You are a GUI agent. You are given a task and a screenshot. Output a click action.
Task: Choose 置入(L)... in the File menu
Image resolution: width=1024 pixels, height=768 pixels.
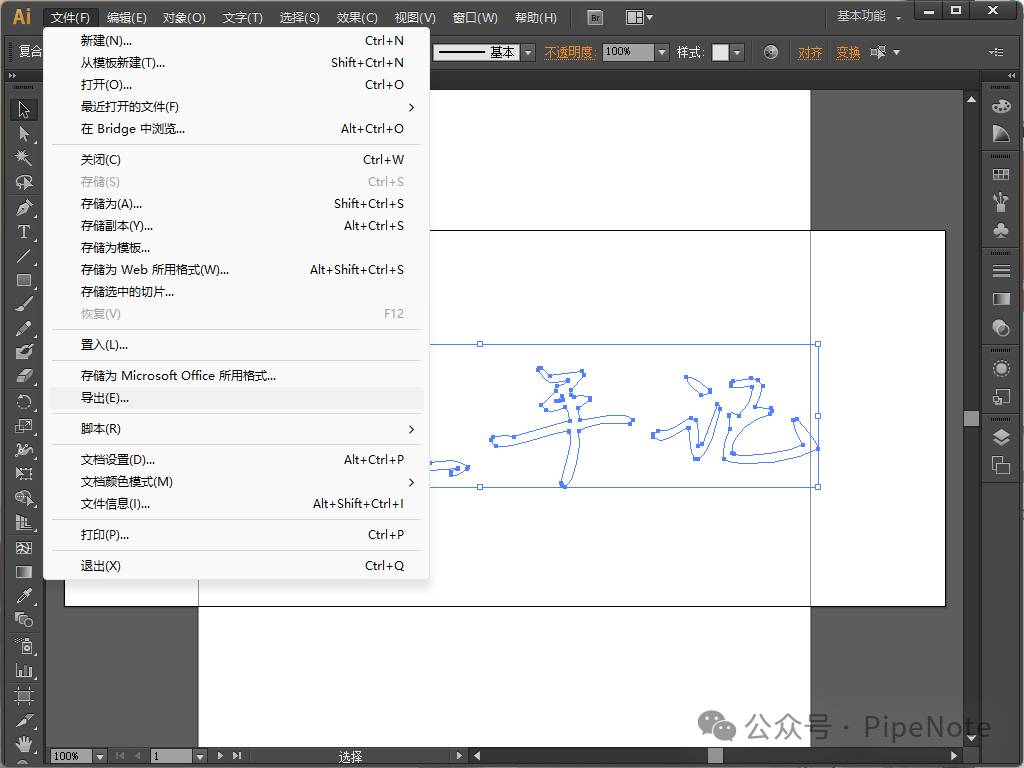(x=236, y=345)
